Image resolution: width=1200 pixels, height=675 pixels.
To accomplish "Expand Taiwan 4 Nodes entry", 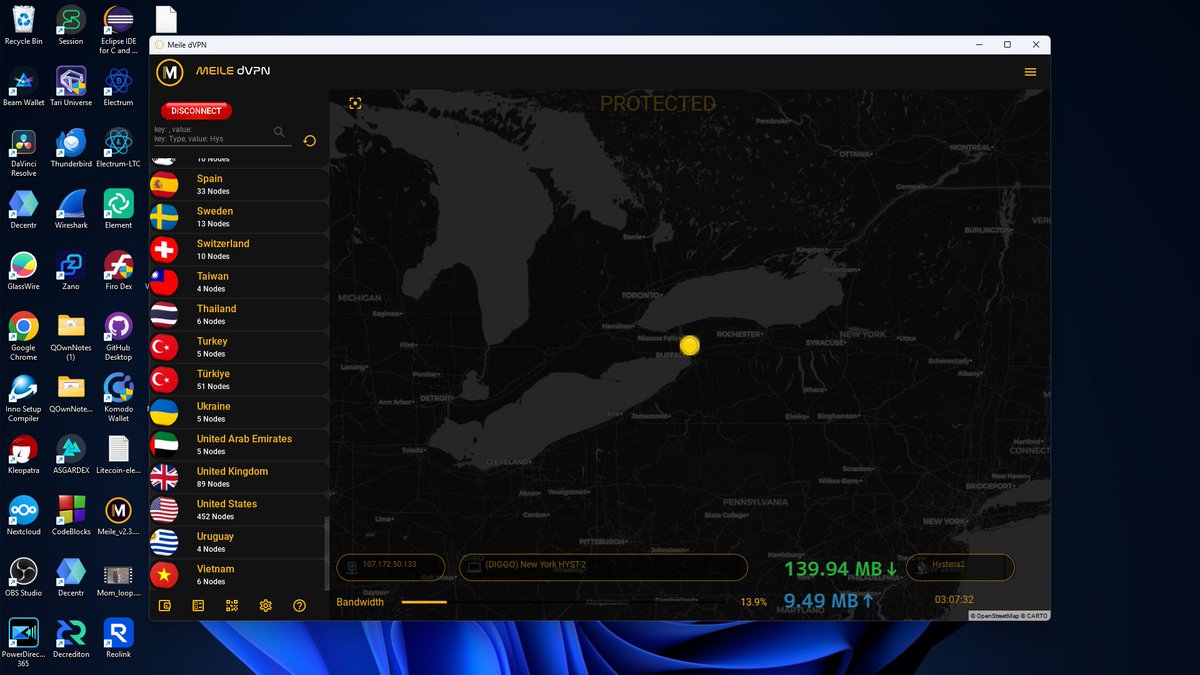I will [x=239, y=282].
